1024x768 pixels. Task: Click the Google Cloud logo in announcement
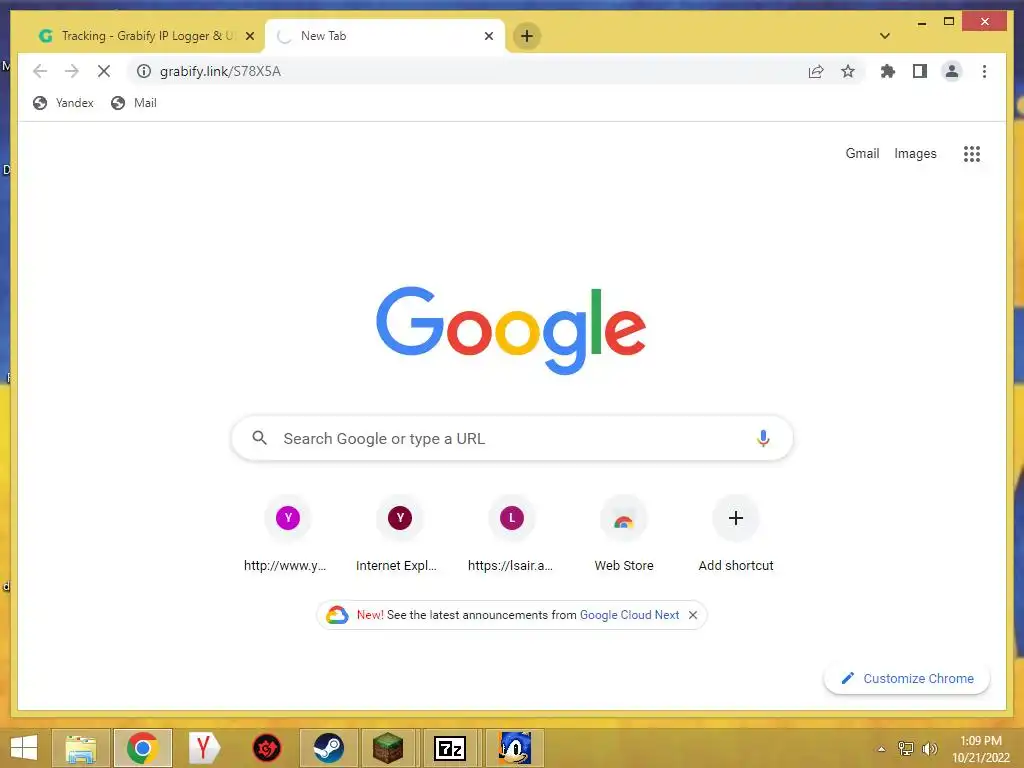[337, 615]
